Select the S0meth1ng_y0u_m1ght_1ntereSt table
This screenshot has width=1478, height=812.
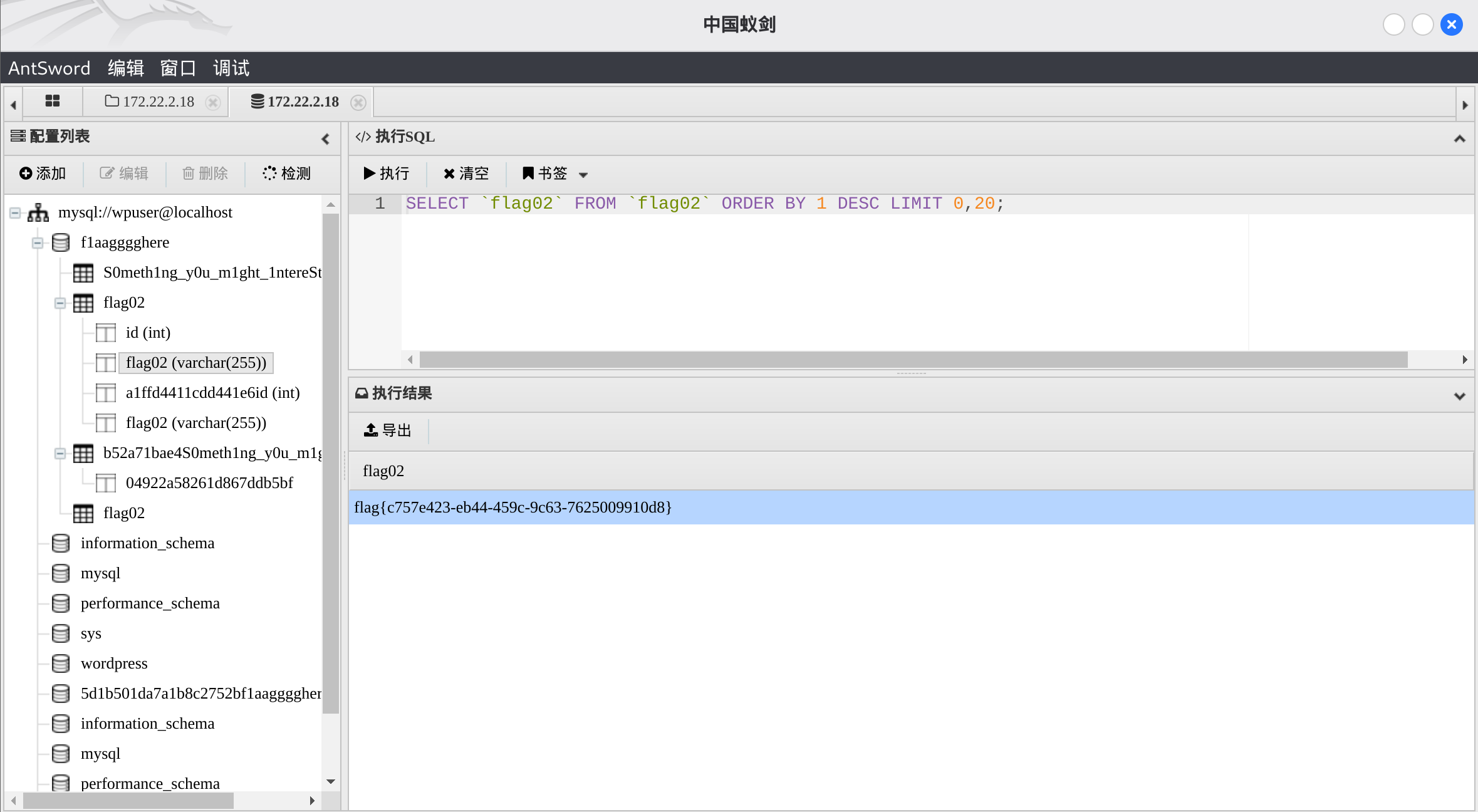[212, 273]
